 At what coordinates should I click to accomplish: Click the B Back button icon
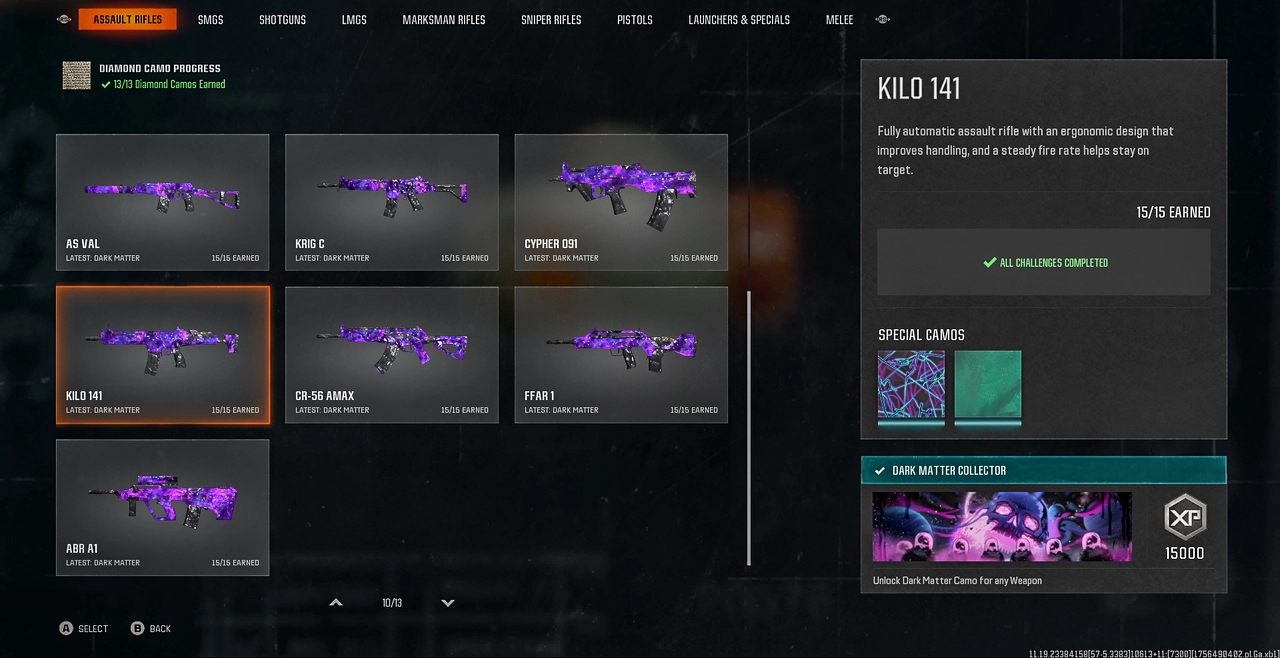[138, 628]
